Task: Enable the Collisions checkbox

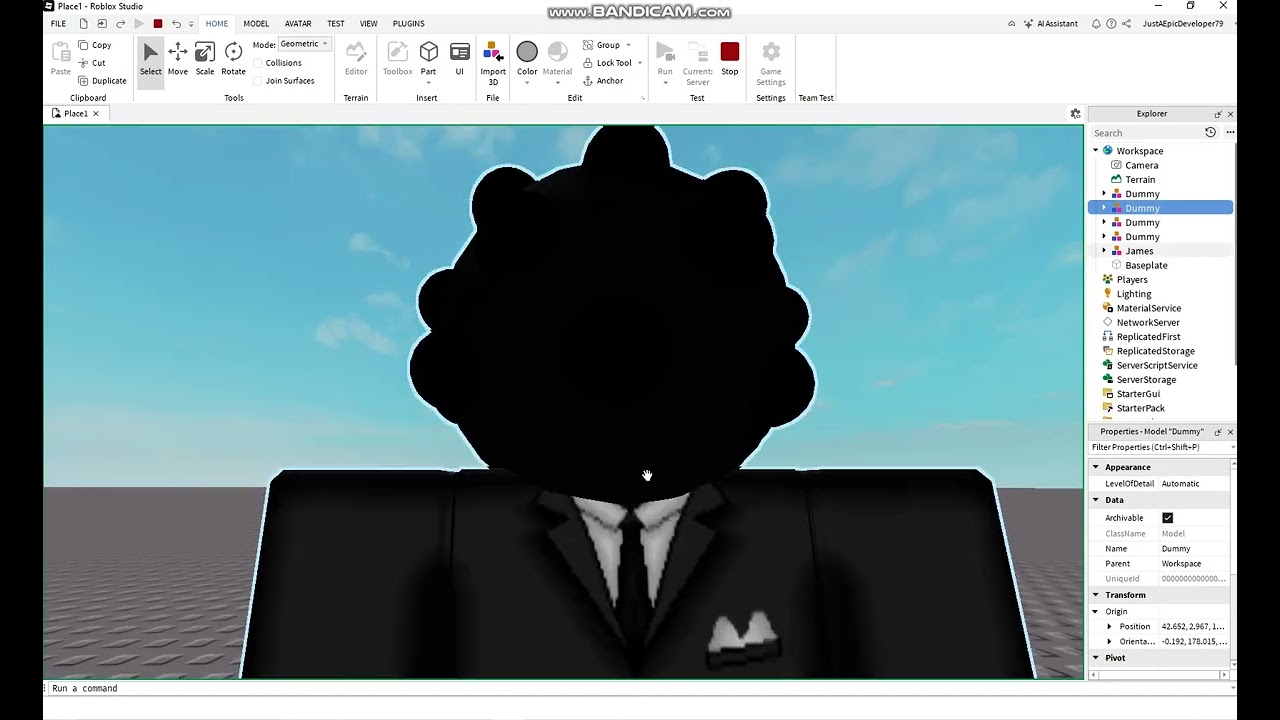Action: coord(258,63)
